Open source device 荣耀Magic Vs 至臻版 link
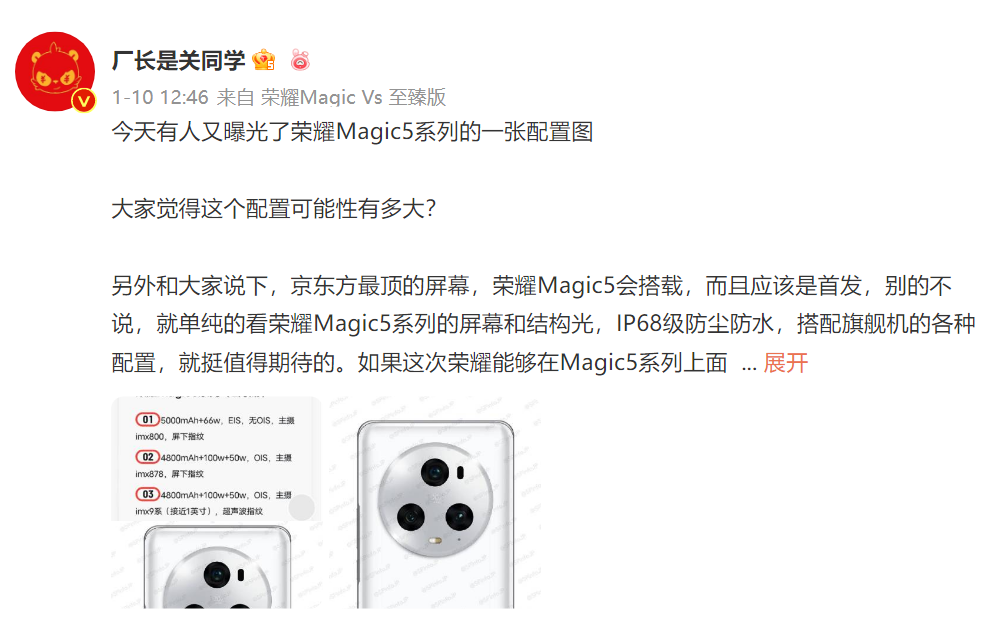The width and height of the screenshot is (1003, 633). (x=353, y=97)
